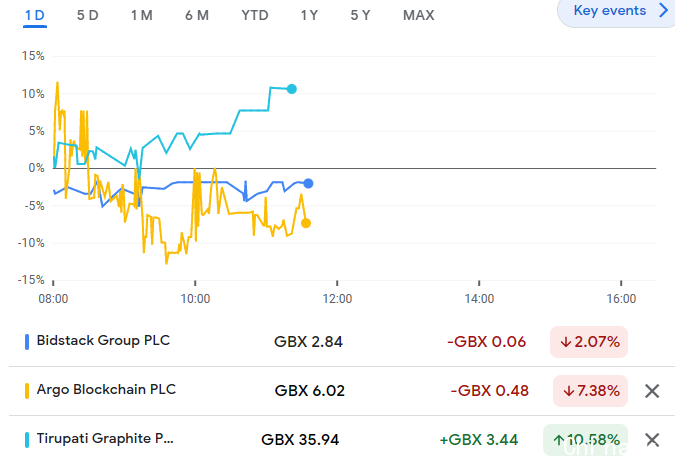Switch to the 5Y chart range

pos(360,16)
